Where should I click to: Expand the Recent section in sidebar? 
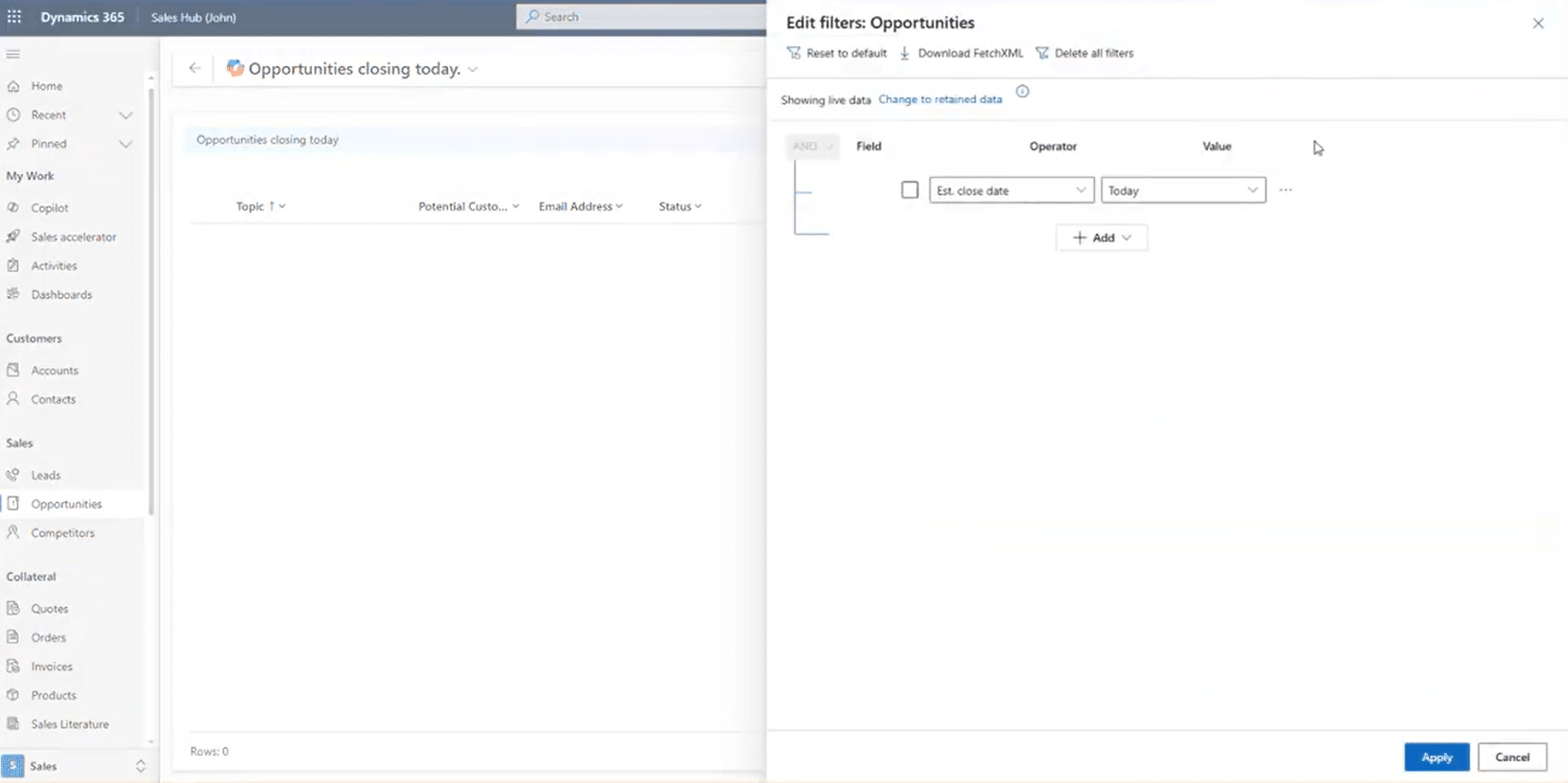pyautogui.click(x=125, y=115)
